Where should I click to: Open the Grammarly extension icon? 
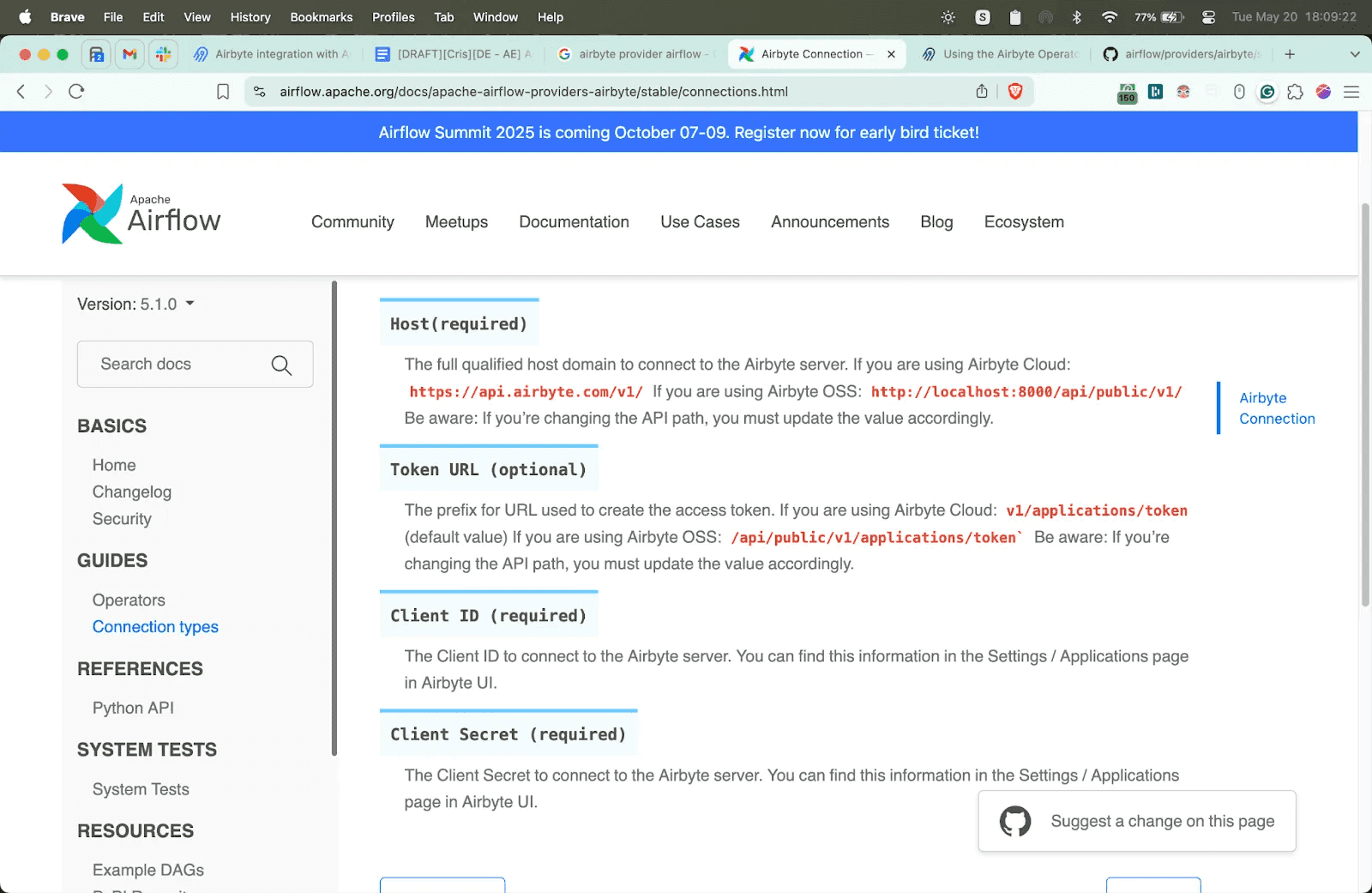coord(1267,92)
